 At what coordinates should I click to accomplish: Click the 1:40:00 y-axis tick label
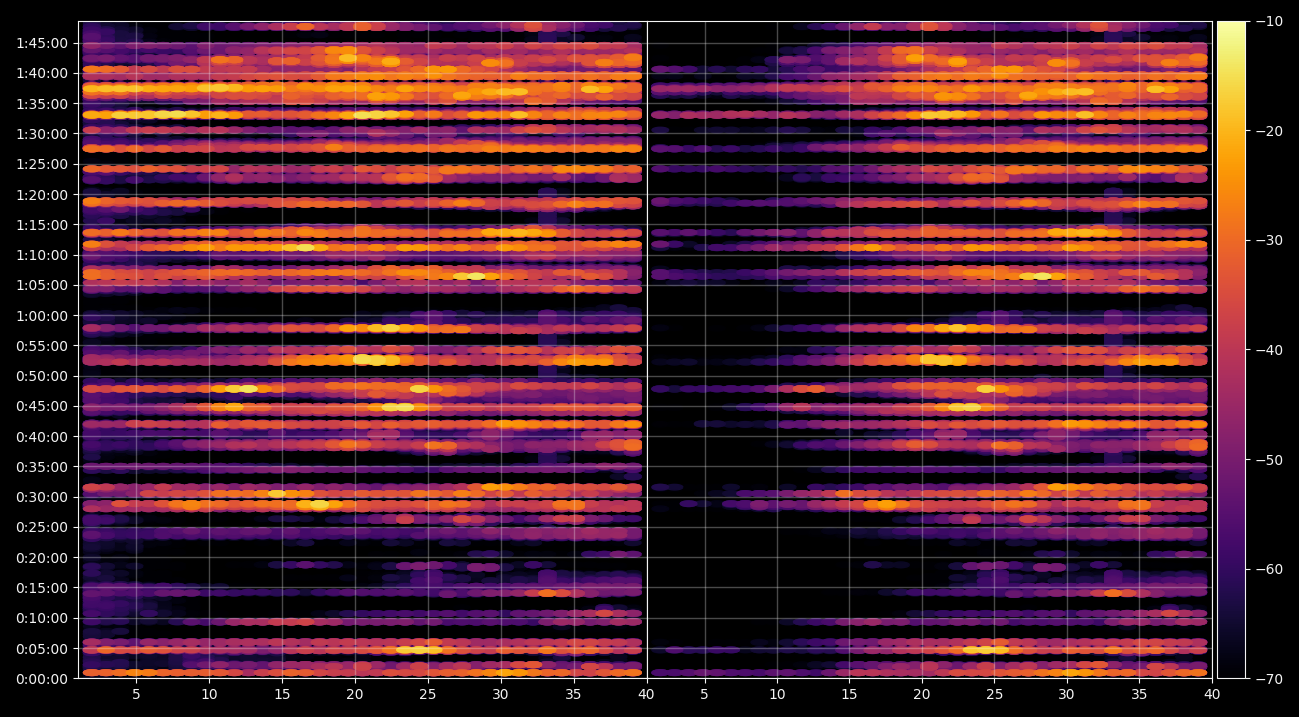42,73
